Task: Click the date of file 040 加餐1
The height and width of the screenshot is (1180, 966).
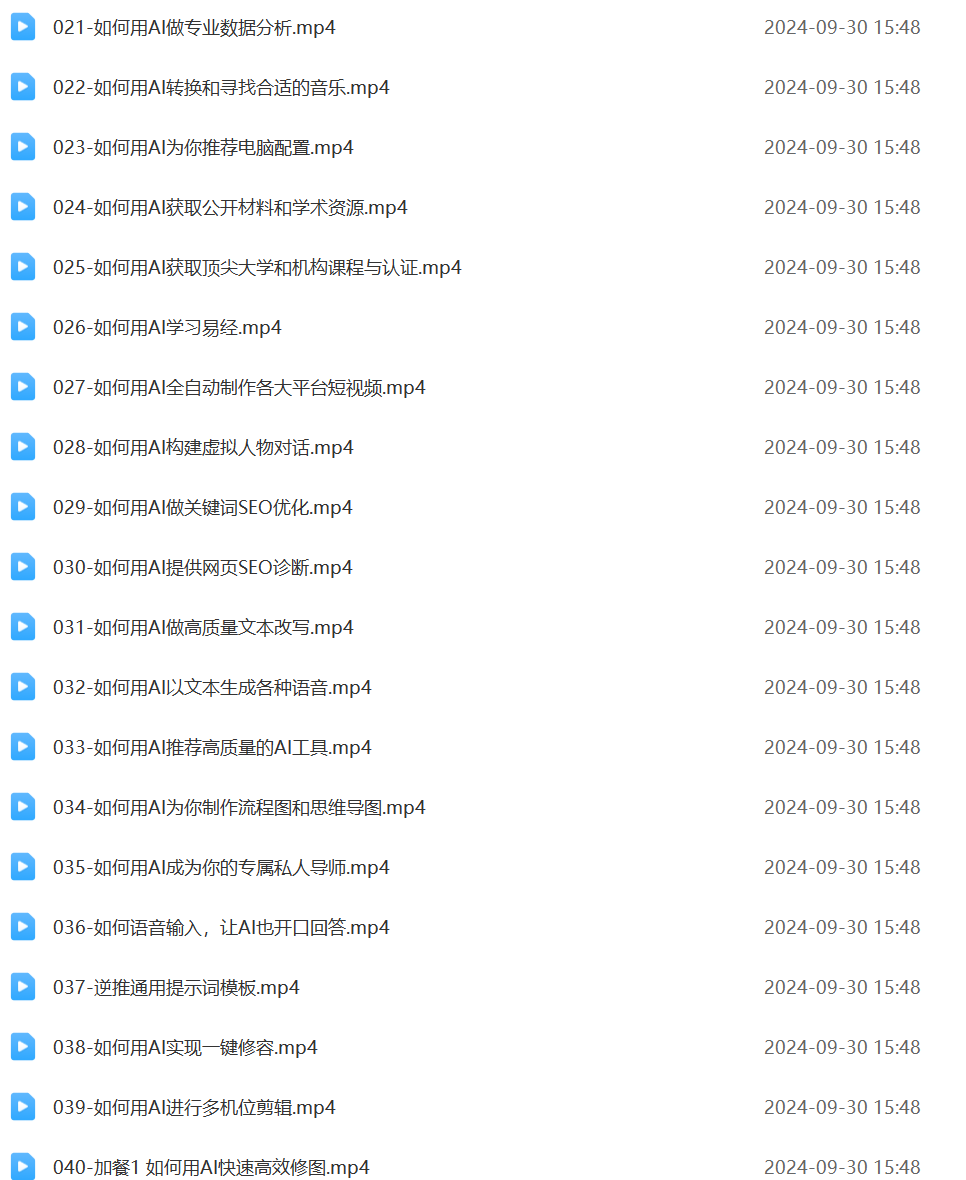Action: (842, 1167)
